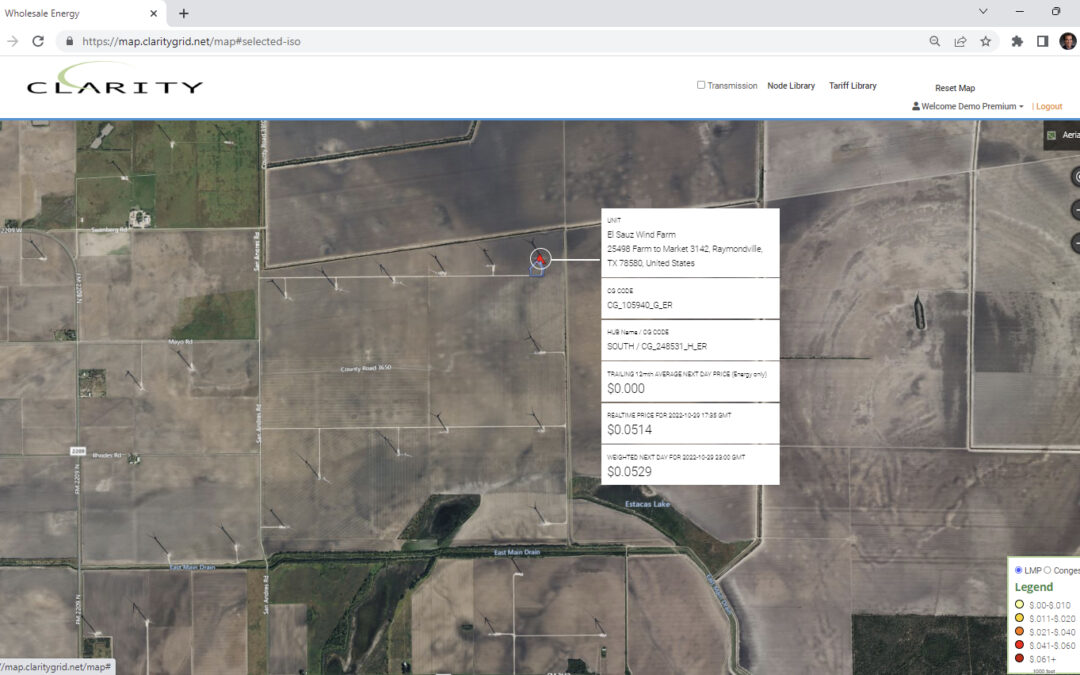1080x675 pixels.
Task: Click the El Sauz Wind Farm unit name
Action: pyautogui.click(x=641, y=234)
